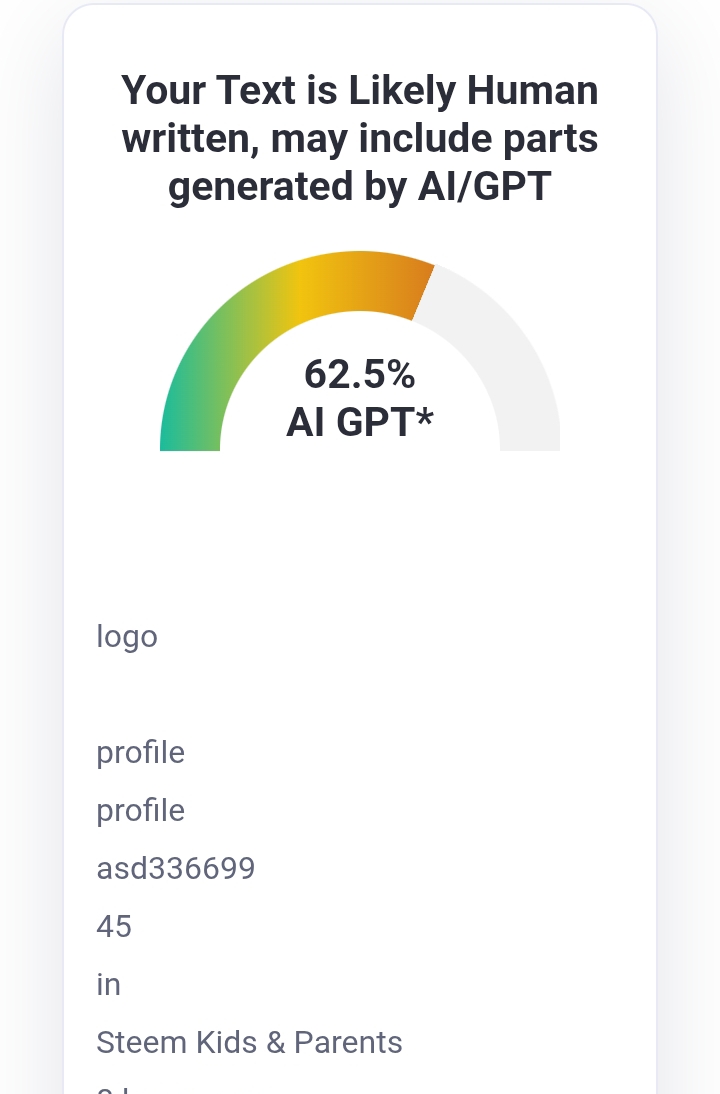Click the word "in" above community name
Image resolution: width=720 pixels, height=1094 pixels.
pos(108,984)
